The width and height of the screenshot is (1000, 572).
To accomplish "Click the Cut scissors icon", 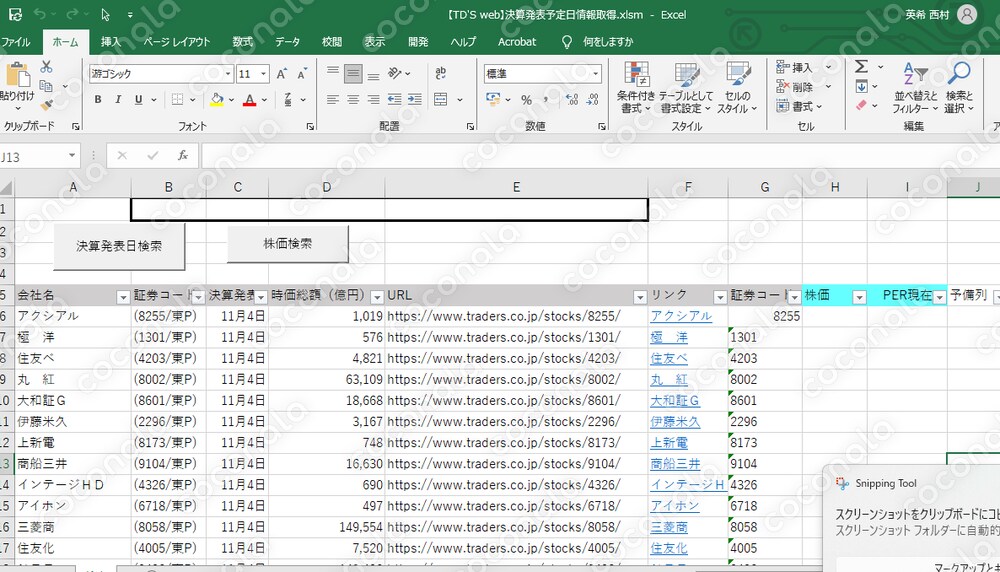I will pos(46,66).
